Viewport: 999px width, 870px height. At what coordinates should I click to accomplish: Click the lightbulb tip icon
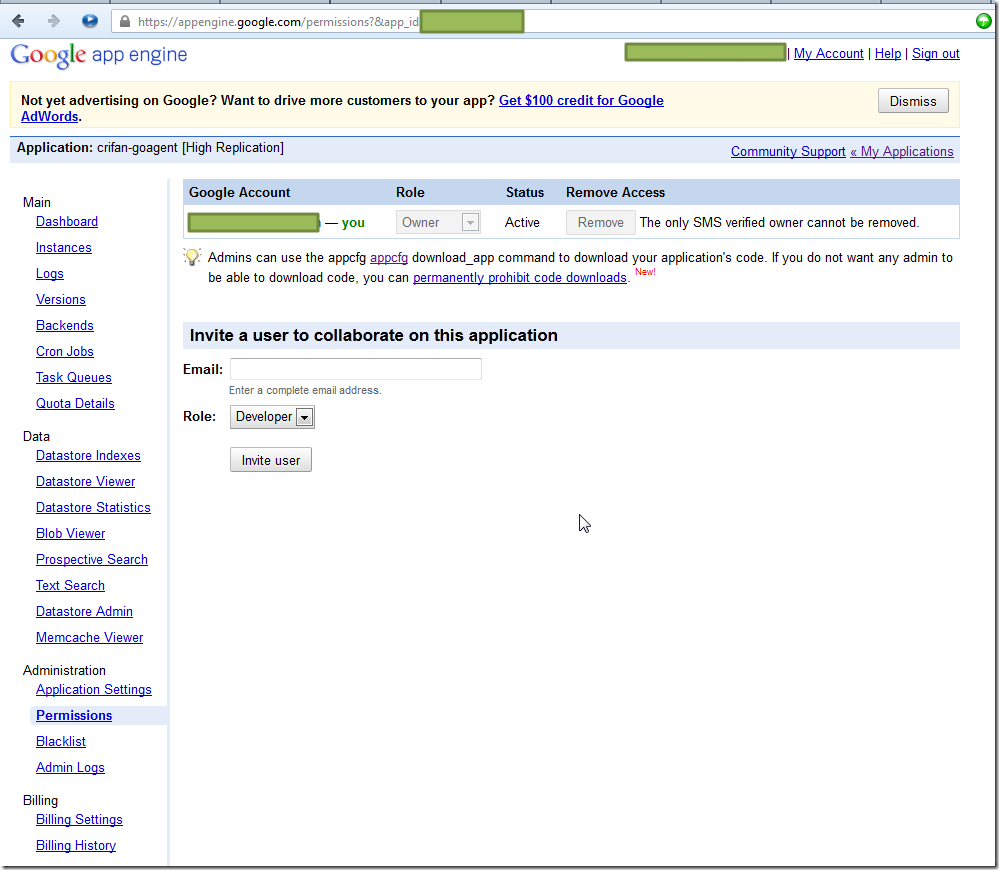[192, 257]
